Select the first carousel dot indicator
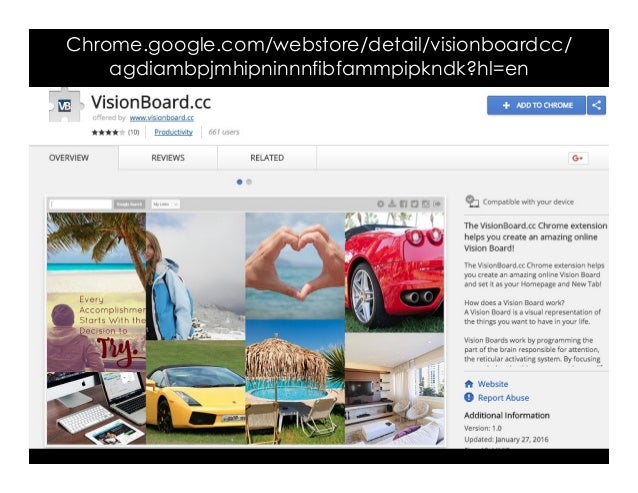This screenshot has height=493, width=638. click(x=239, y=182)
